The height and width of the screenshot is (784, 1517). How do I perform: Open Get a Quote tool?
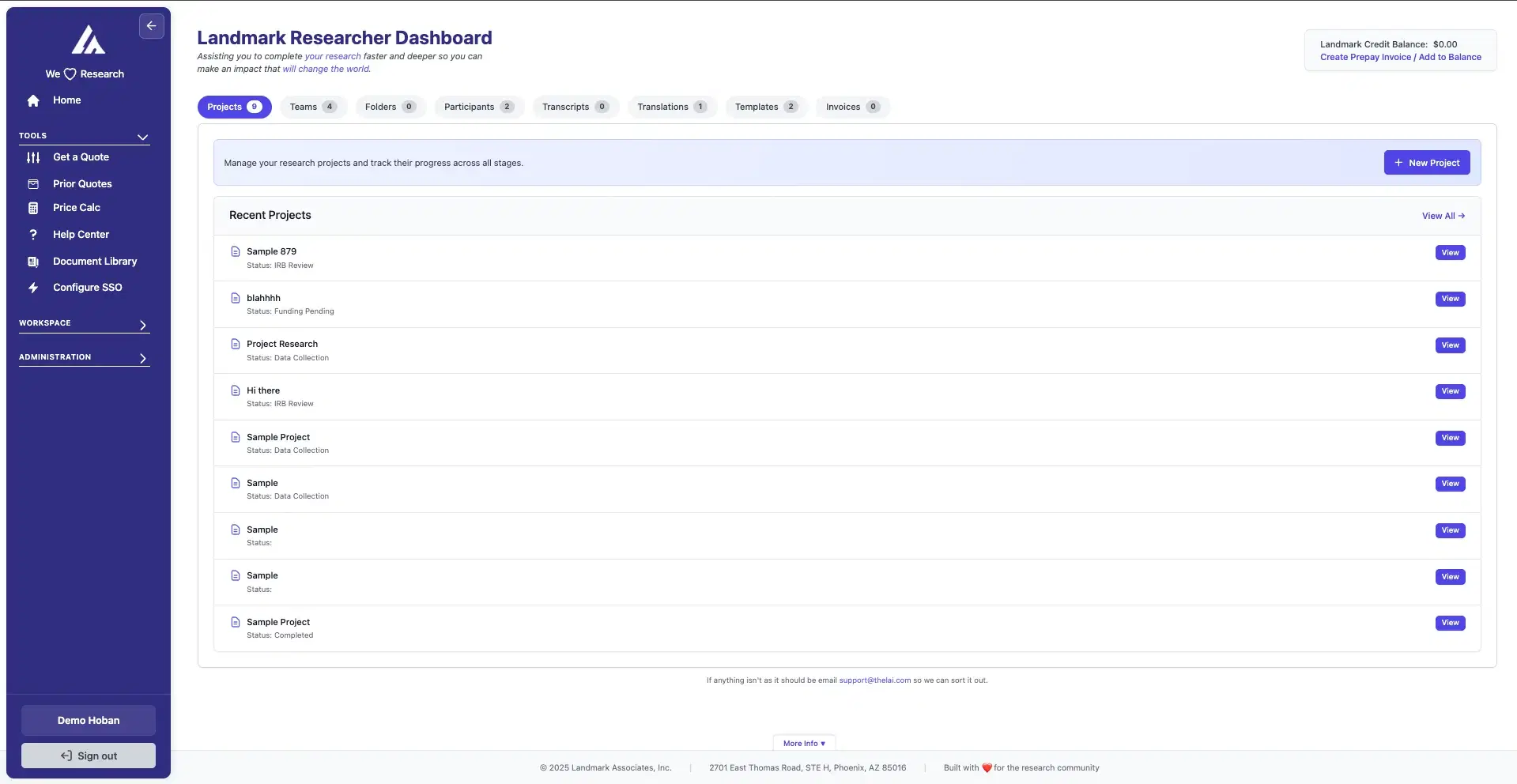click(x=81, y=156)
